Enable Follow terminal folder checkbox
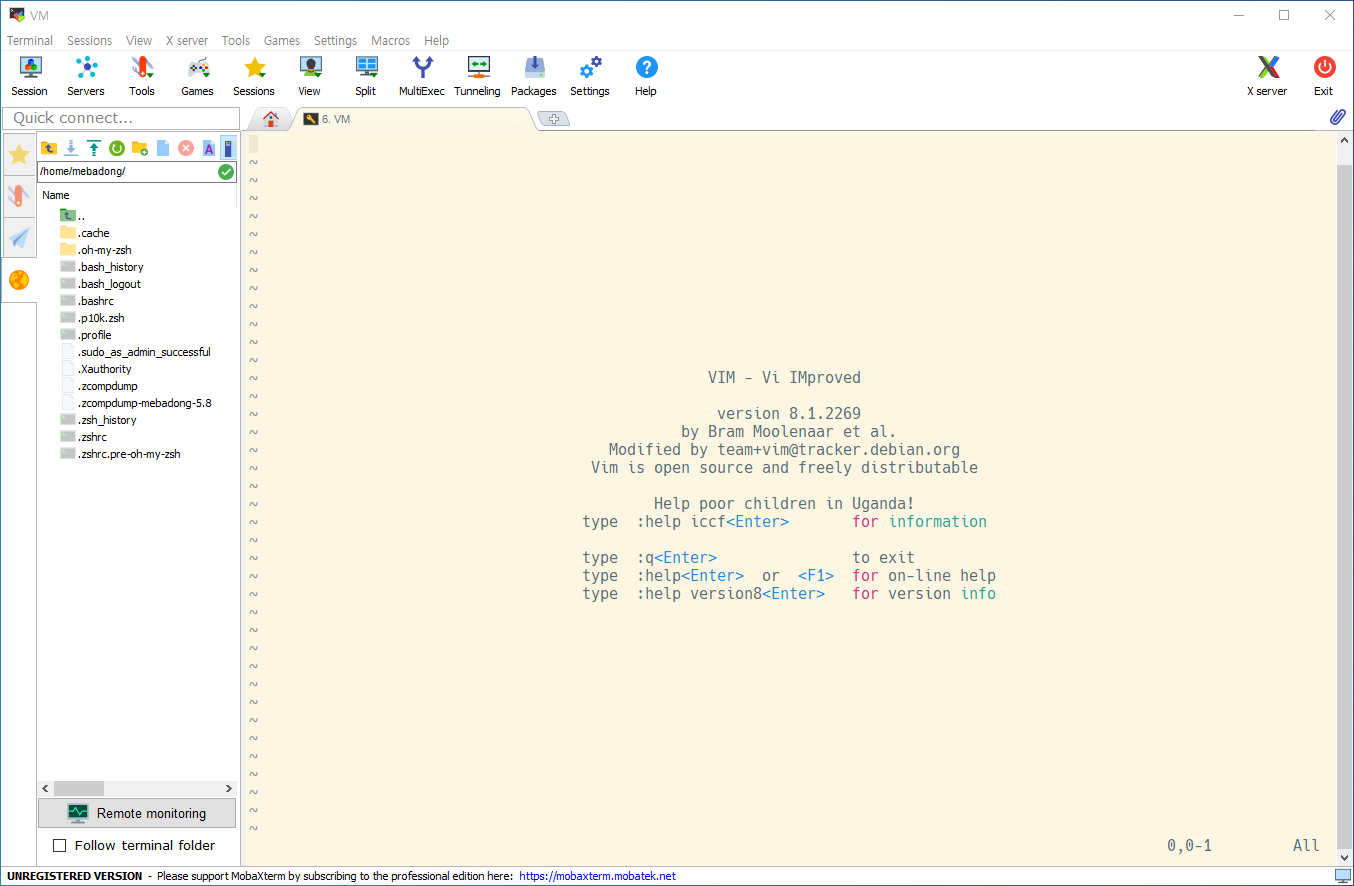The height and width of the screenshot is (886, 1354). pos(59,845)
